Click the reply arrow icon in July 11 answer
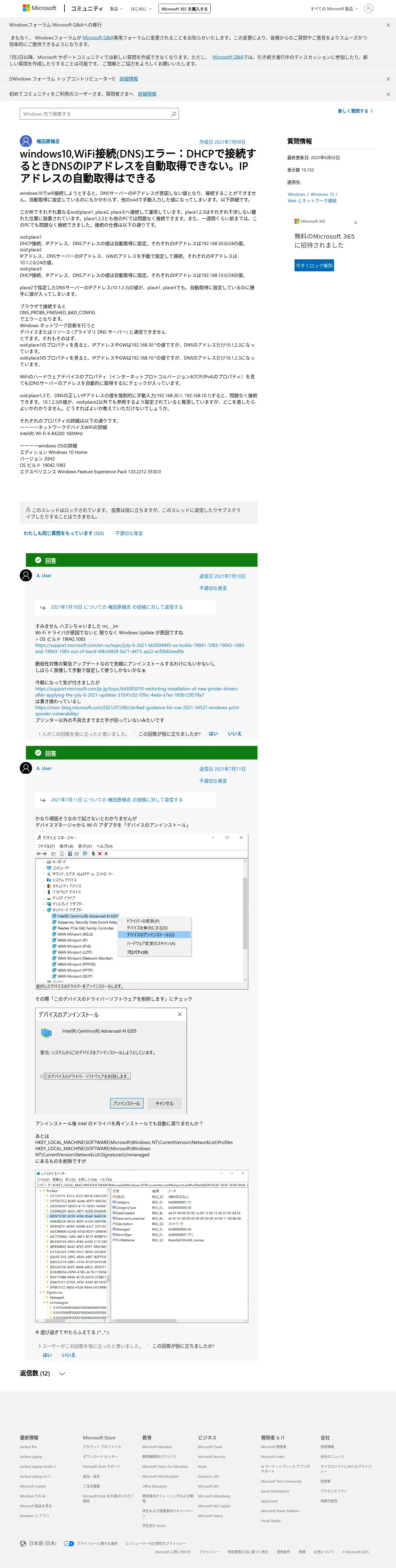396x1568 pixels. point(43,800)
